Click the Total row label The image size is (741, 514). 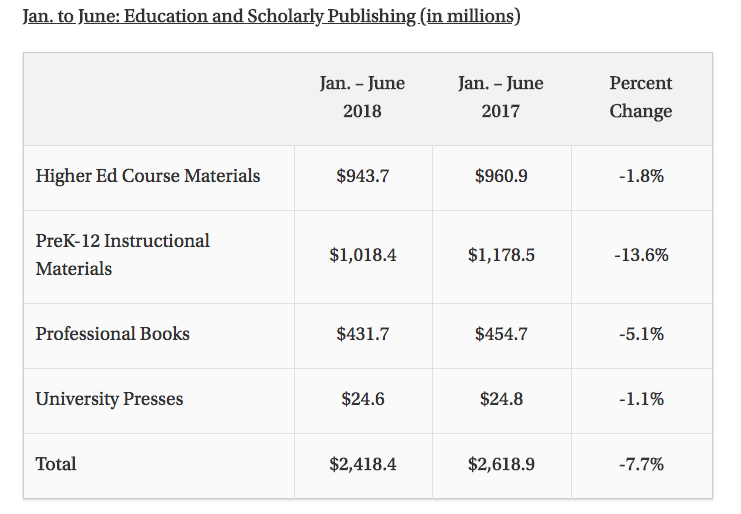[x=56, y=464]
